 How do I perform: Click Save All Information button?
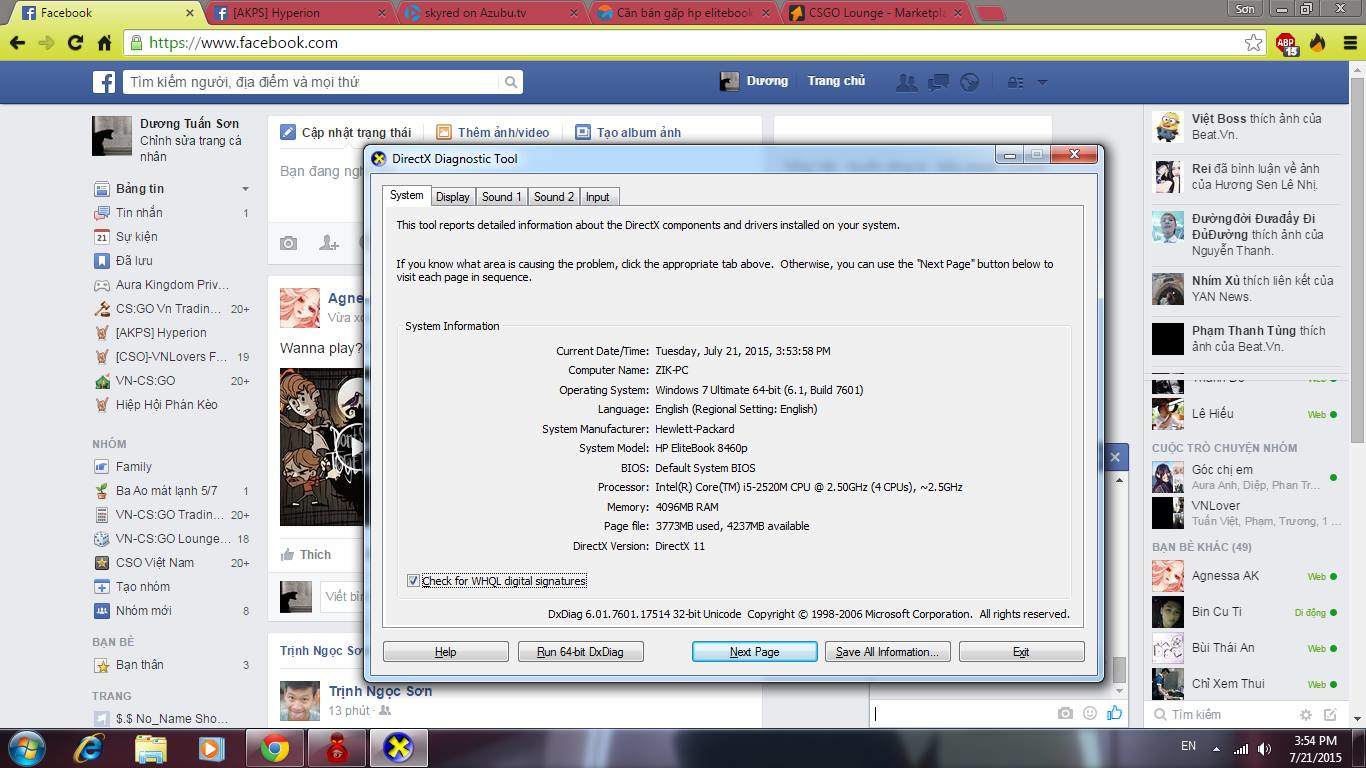(x=886, y=652)
